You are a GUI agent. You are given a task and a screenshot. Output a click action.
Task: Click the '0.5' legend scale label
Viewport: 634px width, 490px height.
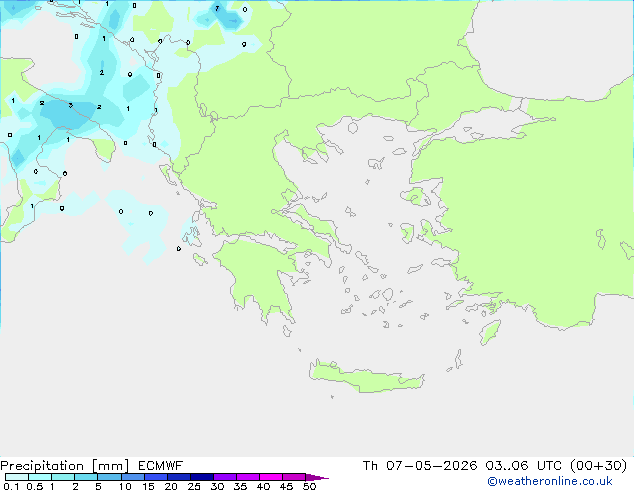(35, 486)
